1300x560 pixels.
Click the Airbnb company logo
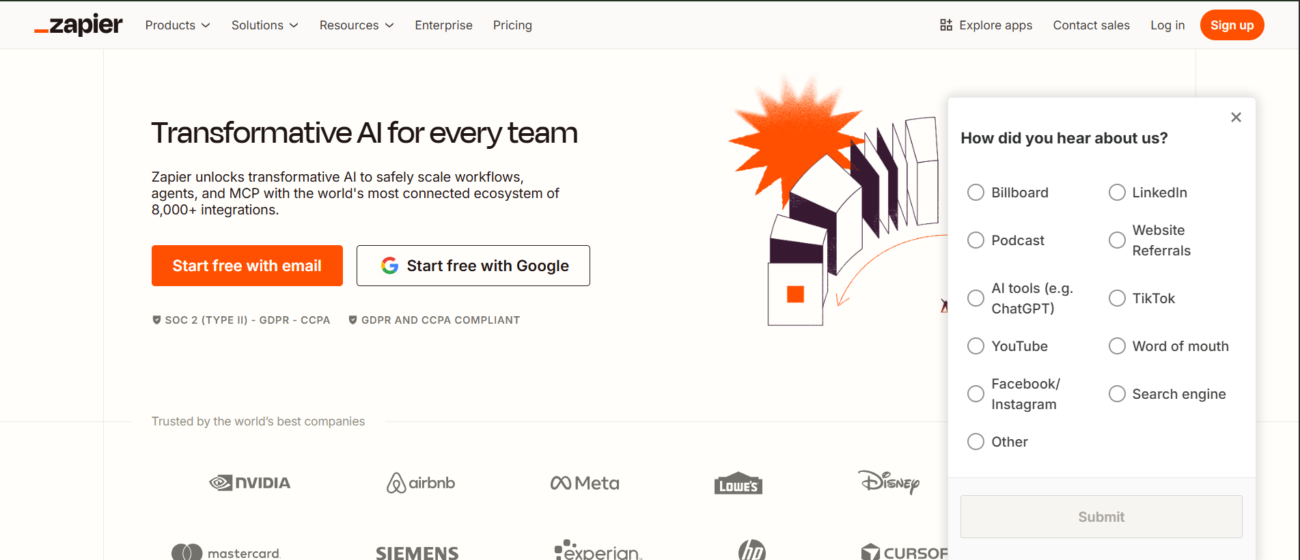(421, 483)
